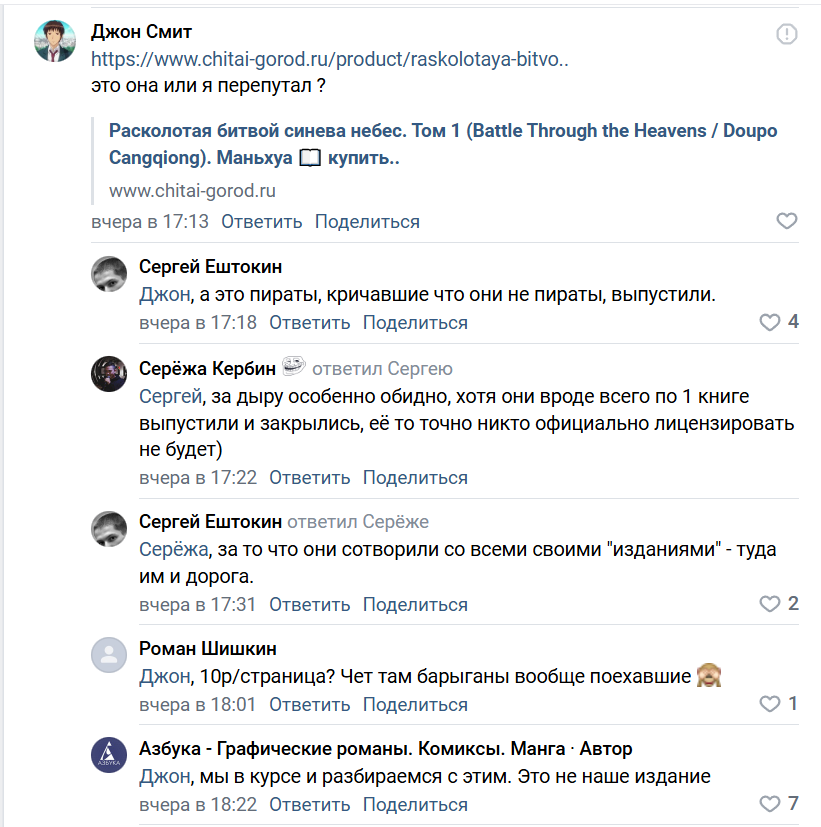
Task: Like Сергей Ештокин's reply to Серёжа
Action: point(770,604)
